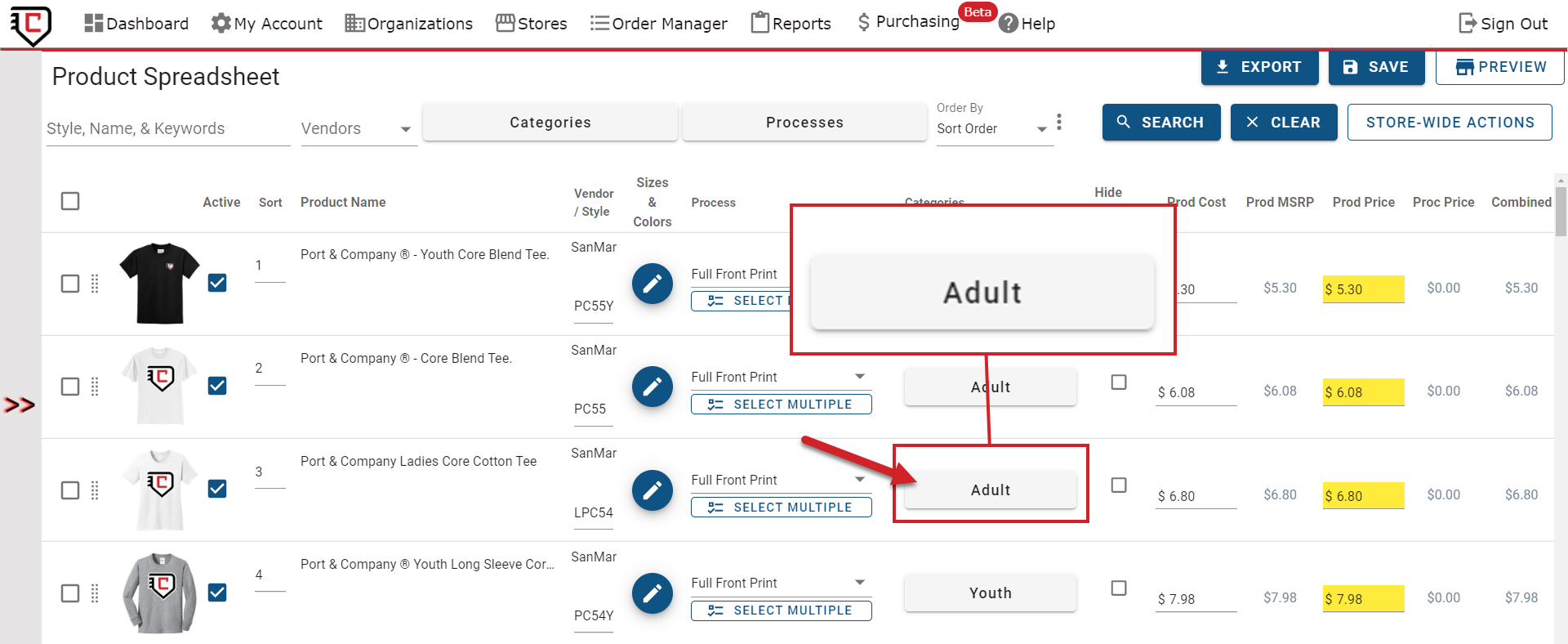Click Select Multiple for PC54Y row

click(x=781, y=610)
